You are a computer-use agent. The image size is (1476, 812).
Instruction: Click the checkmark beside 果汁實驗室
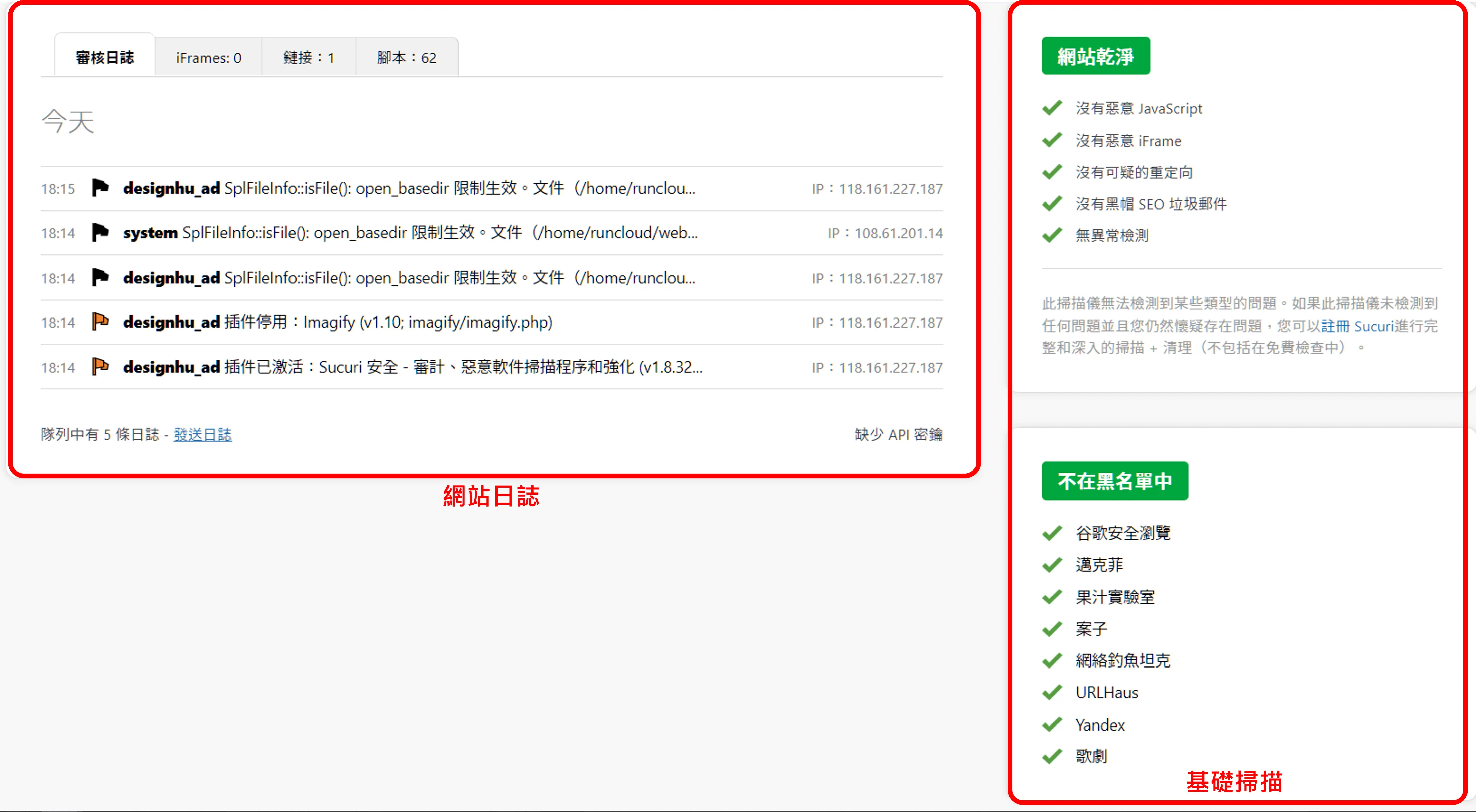pos(1052,597)
